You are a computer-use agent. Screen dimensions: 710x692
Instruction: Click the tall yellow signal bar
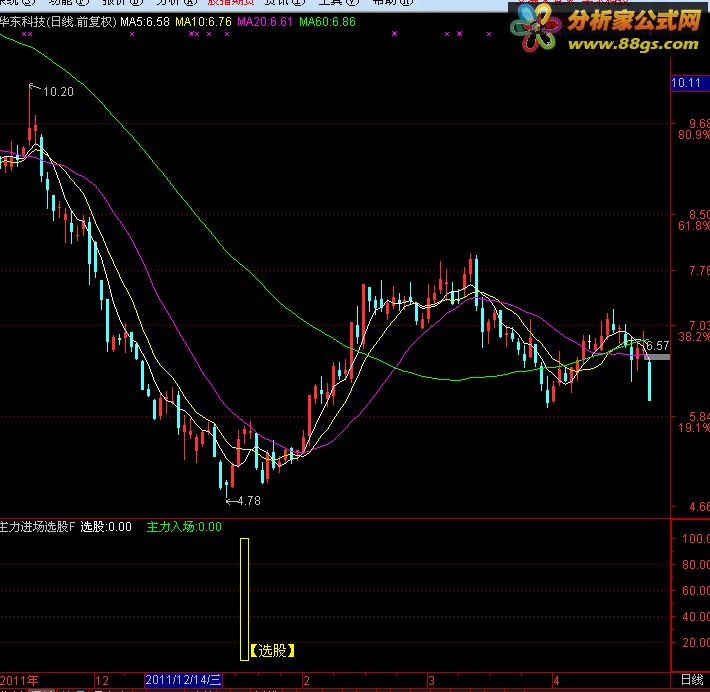coord(245,599)
